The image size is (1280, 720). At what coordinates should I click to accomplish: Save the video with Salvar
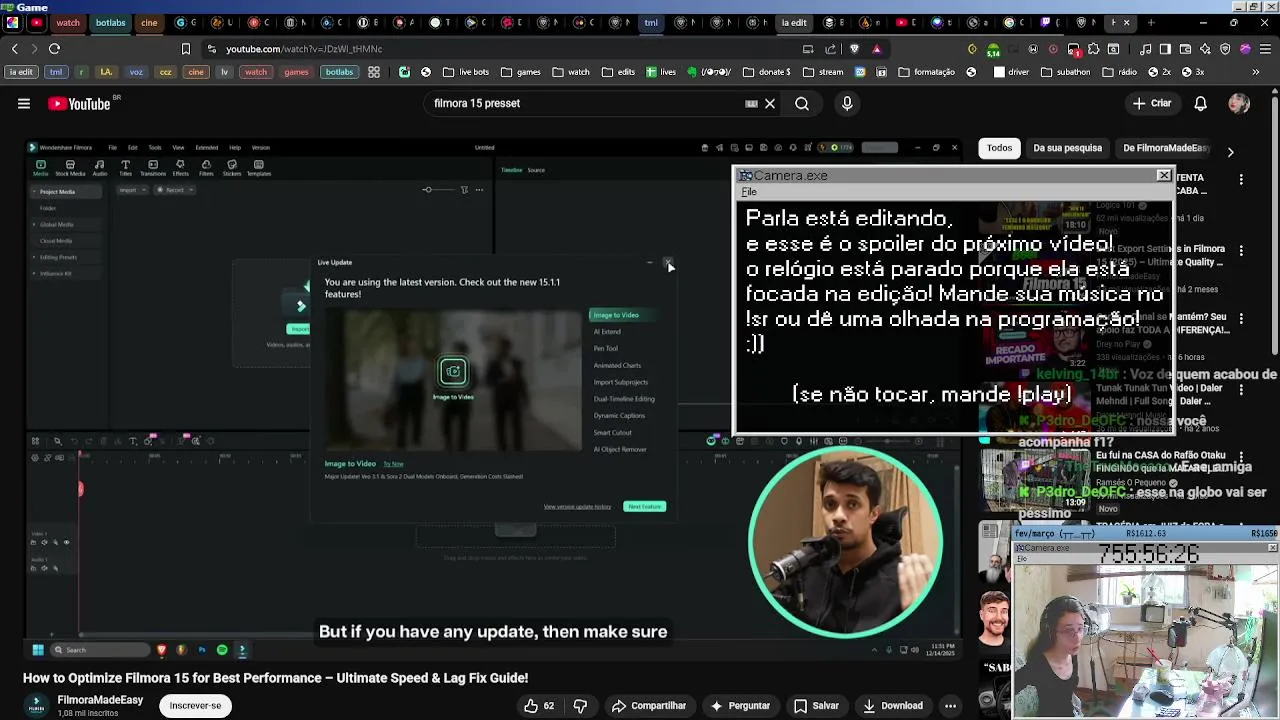[816, 706]
